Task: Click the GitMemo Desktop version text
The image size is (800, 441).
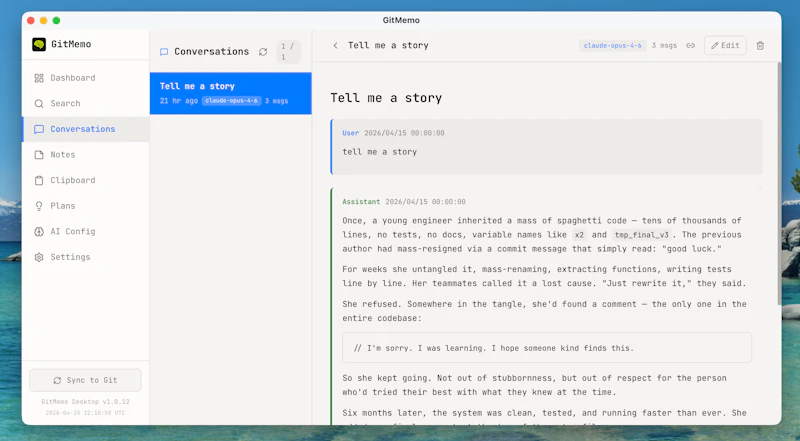Action: [x=85, y=402]
